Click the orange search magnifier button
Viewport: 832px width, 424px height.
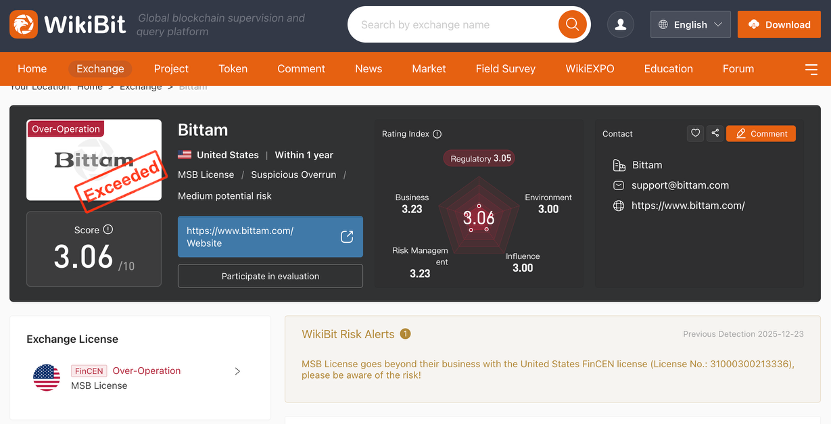coord(572,24)
